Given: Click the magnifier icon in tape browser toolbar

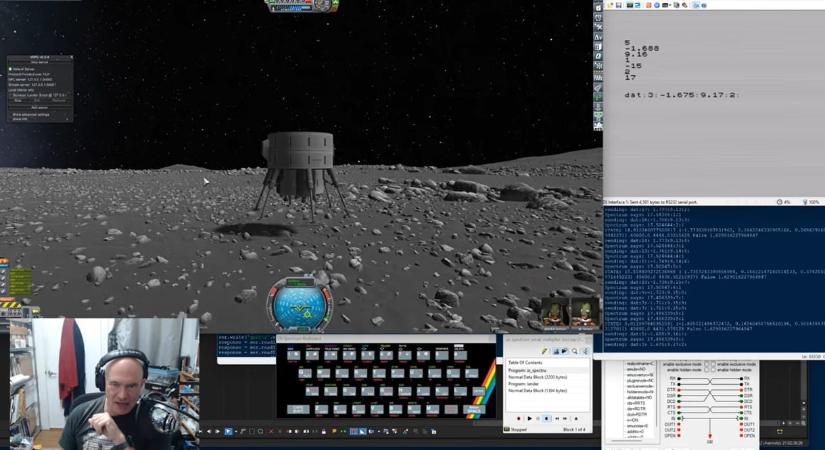Looking at the screenshot, I should [x=576, y=351].
